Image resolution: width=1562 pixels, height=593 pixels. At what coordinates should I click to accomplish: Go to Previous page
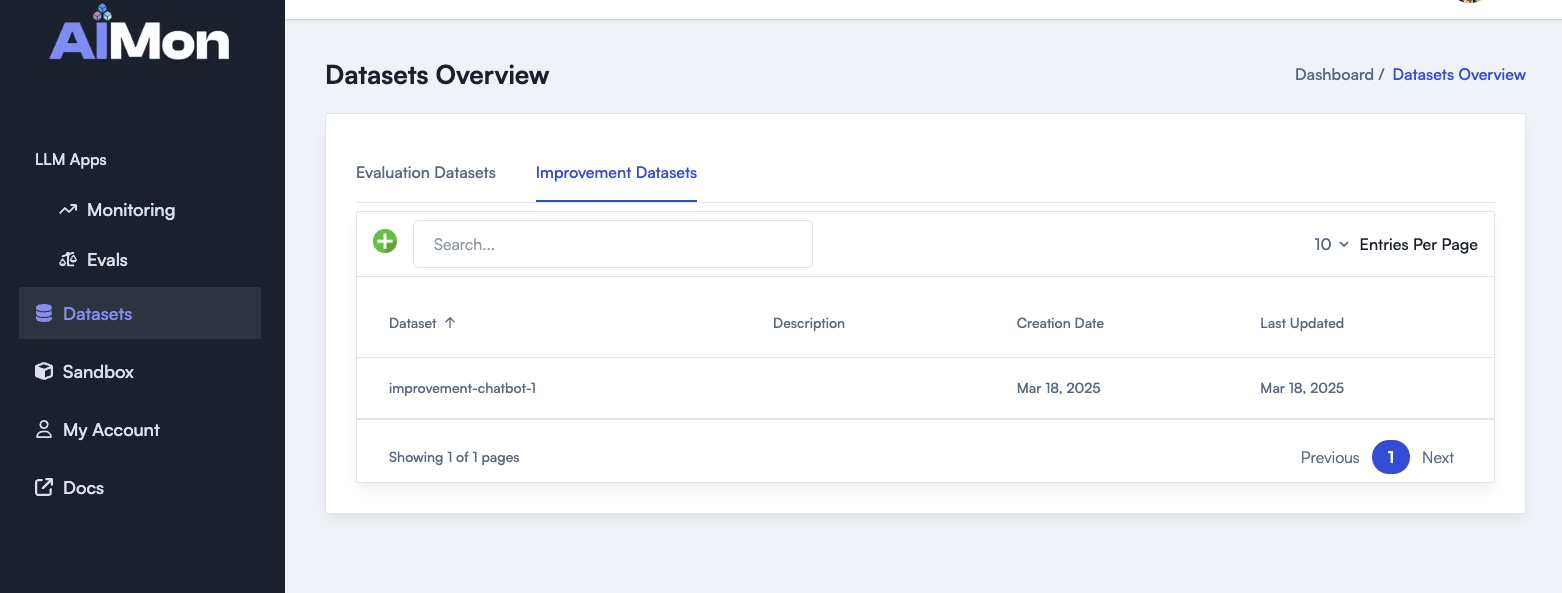coord(1329,458)
